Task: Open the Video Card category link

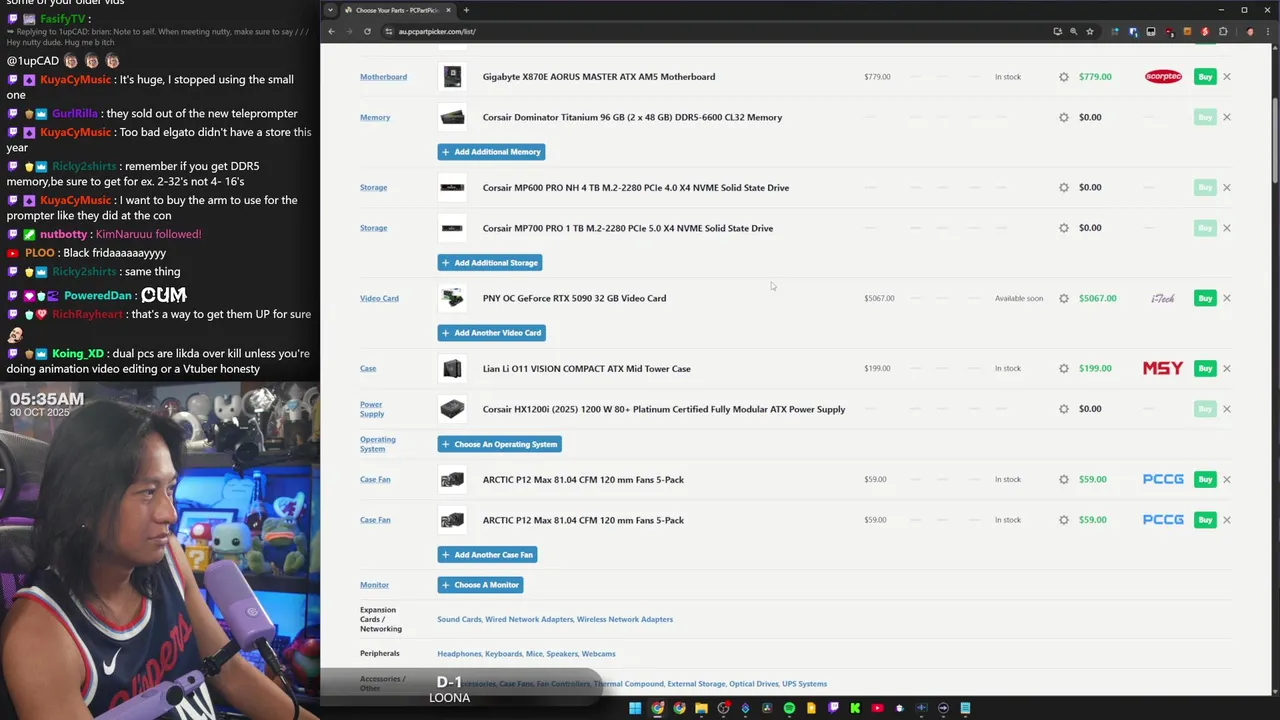Action: [x=379, y=298]
